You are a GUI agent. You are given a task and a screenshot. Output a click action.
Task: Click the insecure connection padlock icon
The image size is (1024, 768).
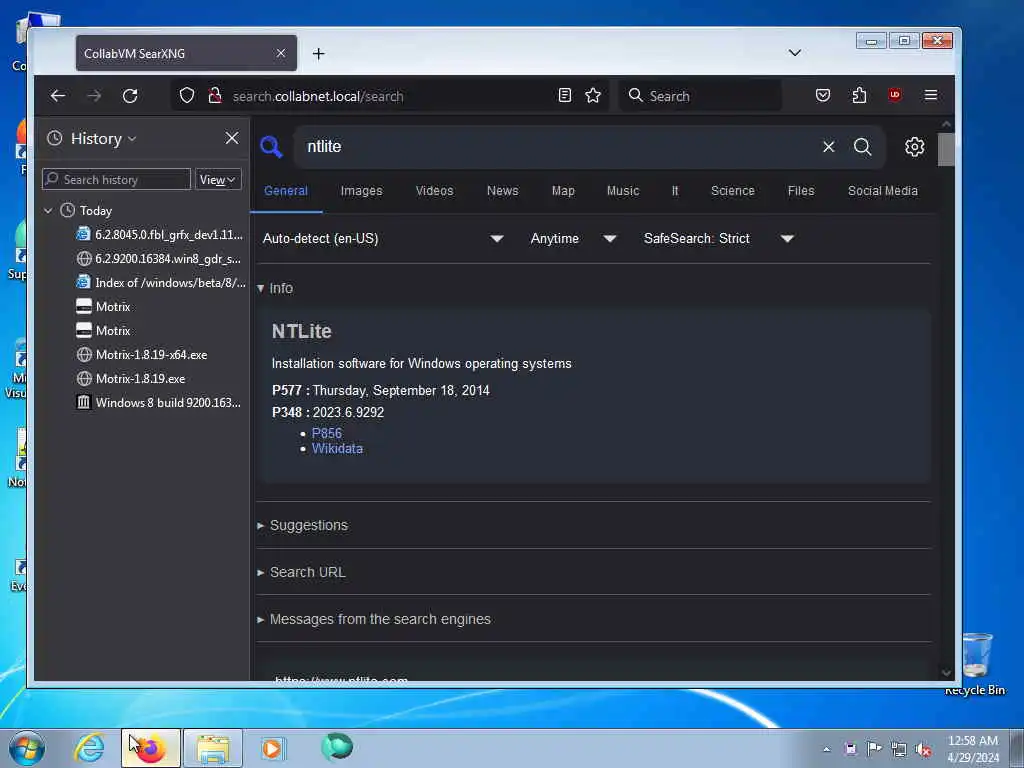click(214, 96)
